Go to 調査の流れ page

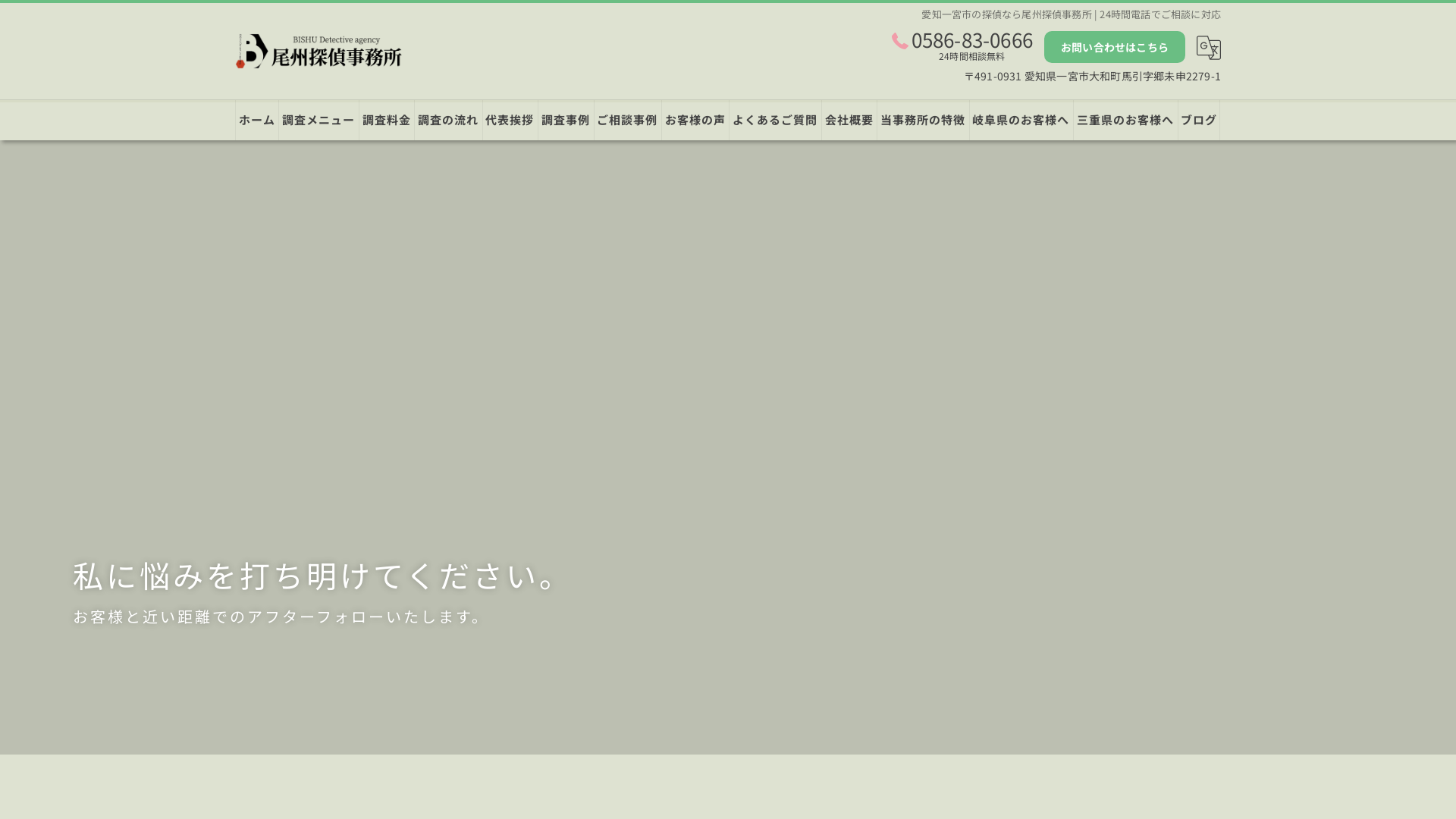(x=448, y=121)
